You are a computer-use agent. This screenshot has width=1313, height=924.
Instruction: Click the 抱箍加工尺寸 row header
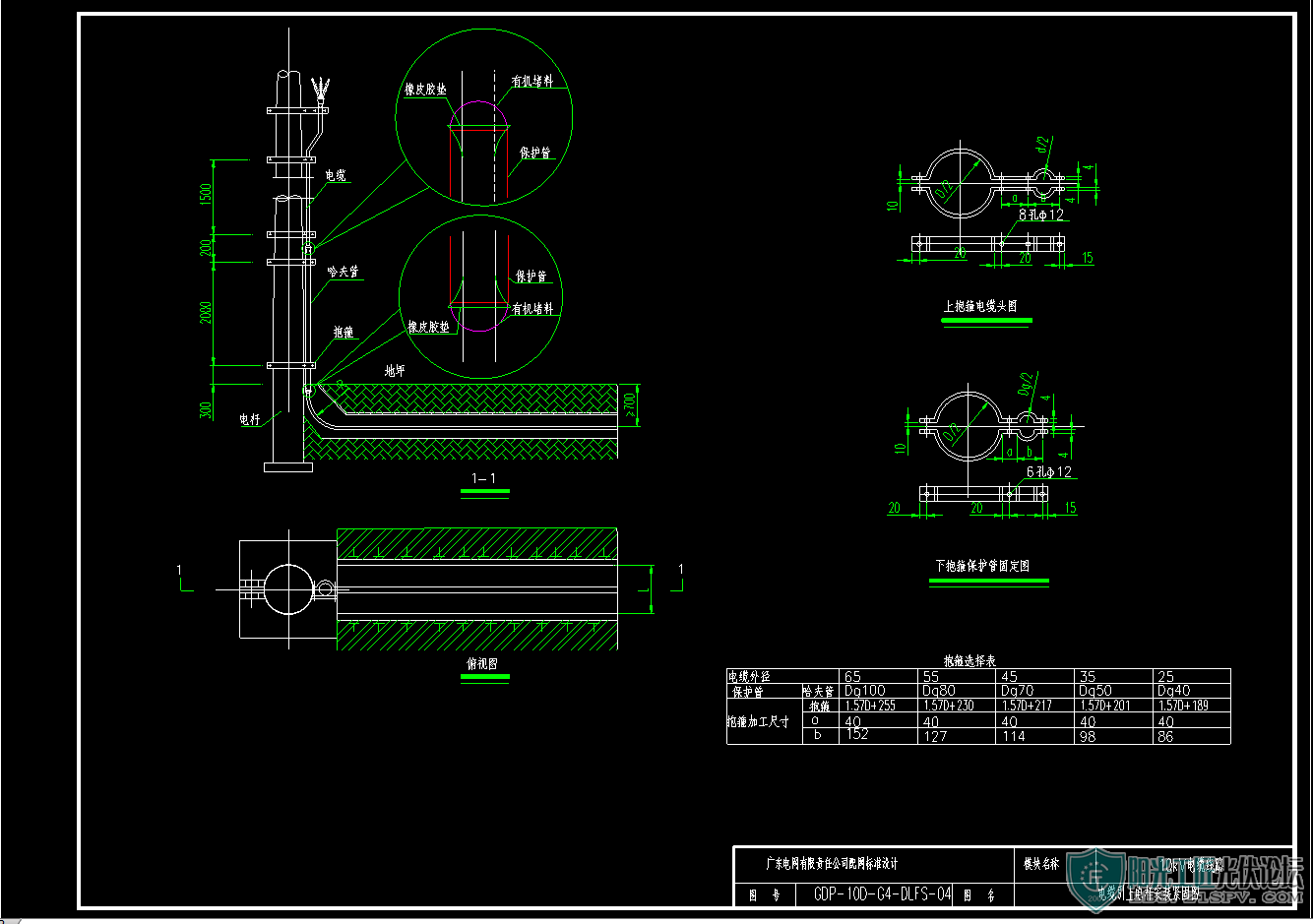[x=759, y=721]
